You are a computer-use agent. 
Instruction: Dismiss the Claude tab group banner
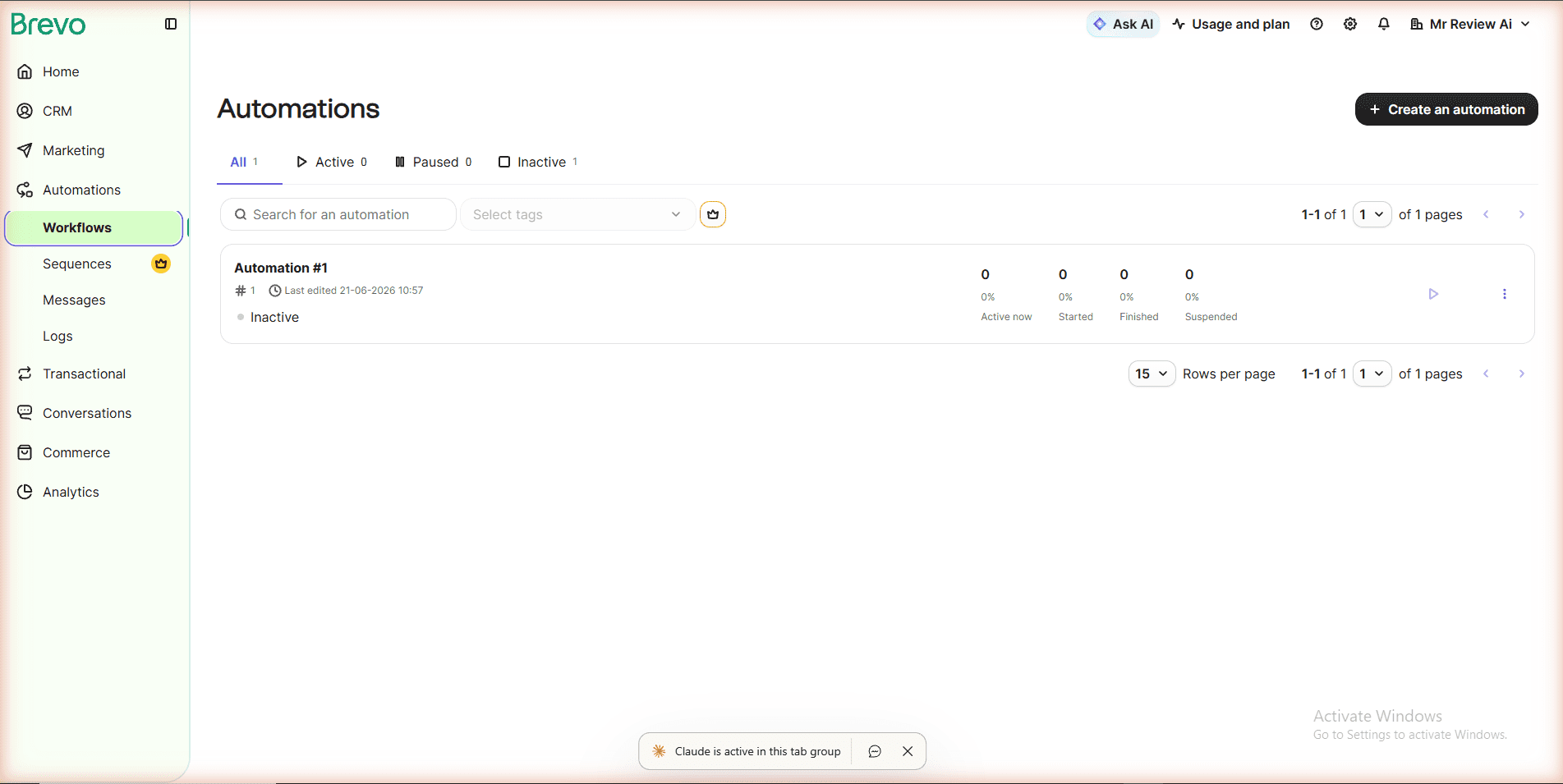tap(908, 751)
